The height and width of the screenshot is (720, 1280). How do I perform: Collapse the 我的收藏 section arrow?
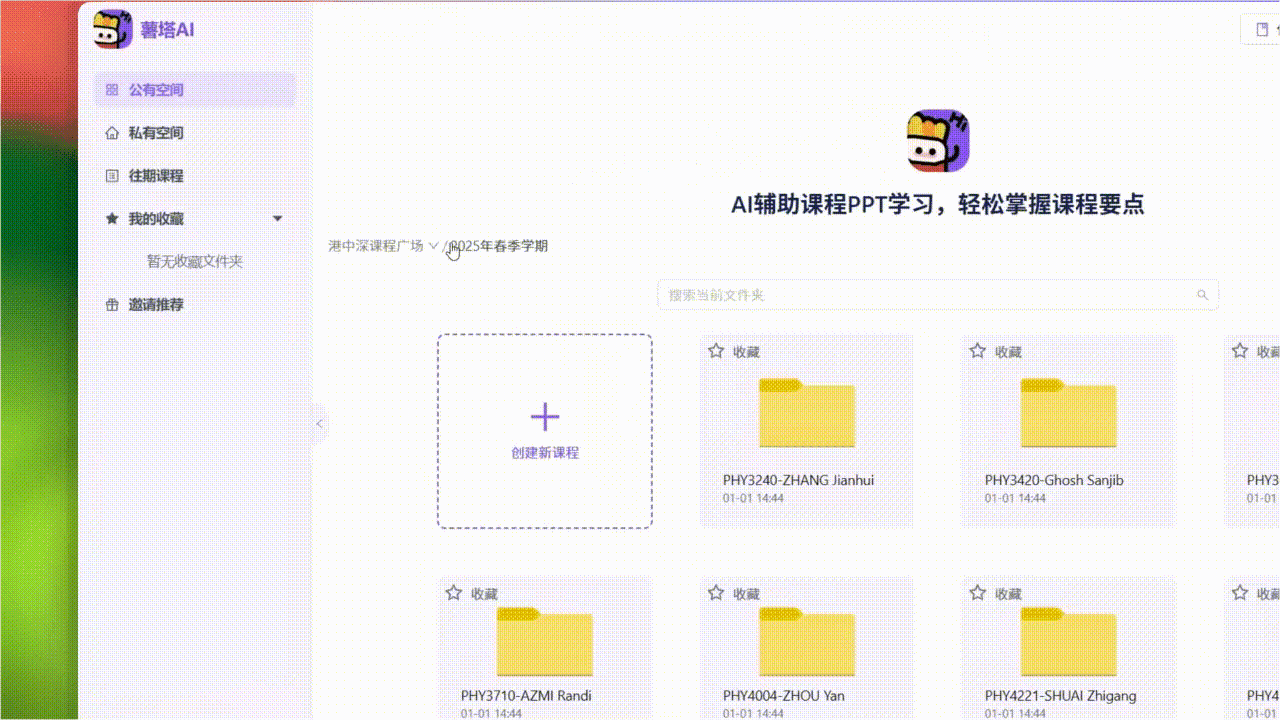(278, 219)
